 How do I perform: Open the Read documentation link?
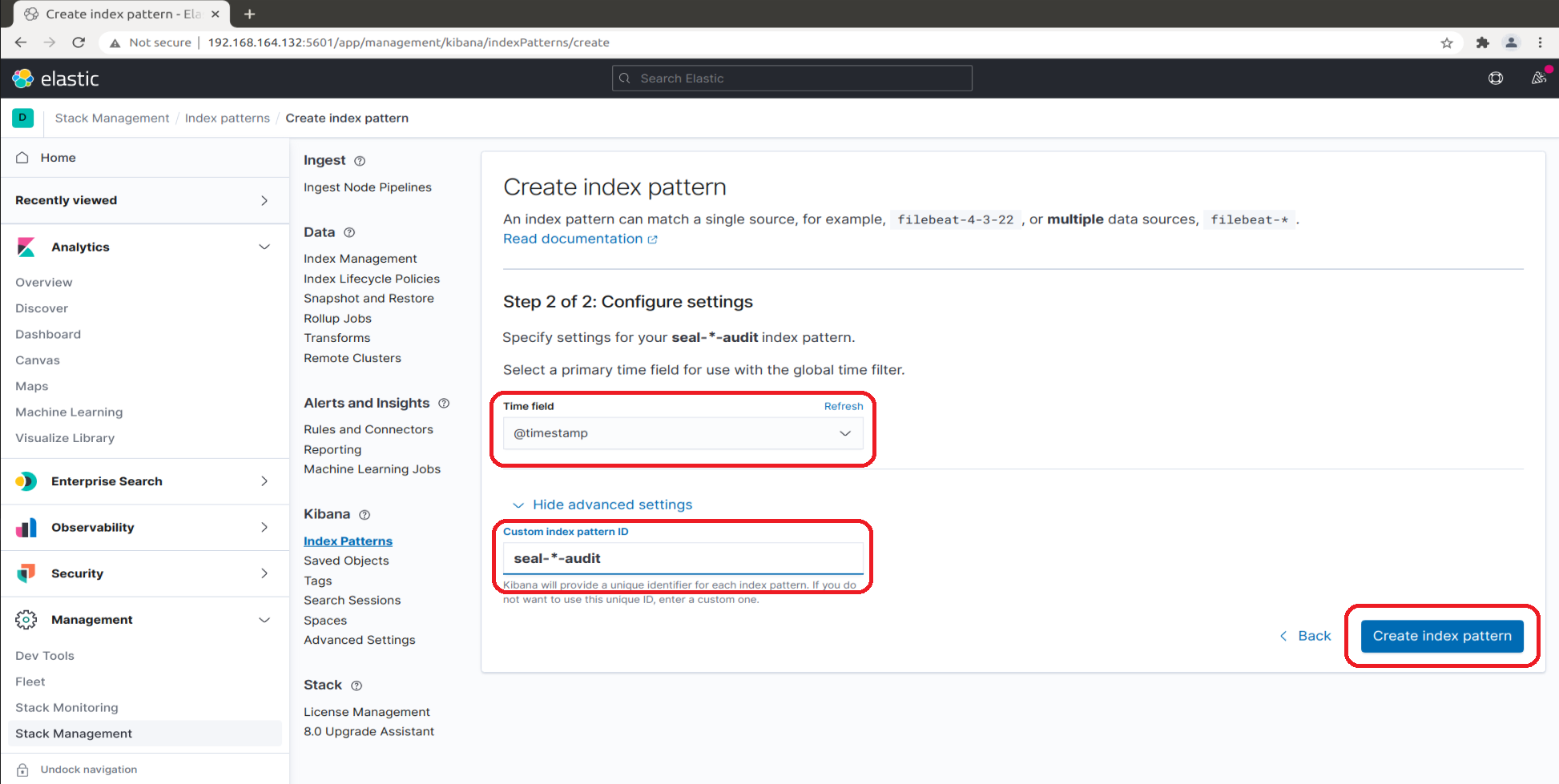point(572,238)
